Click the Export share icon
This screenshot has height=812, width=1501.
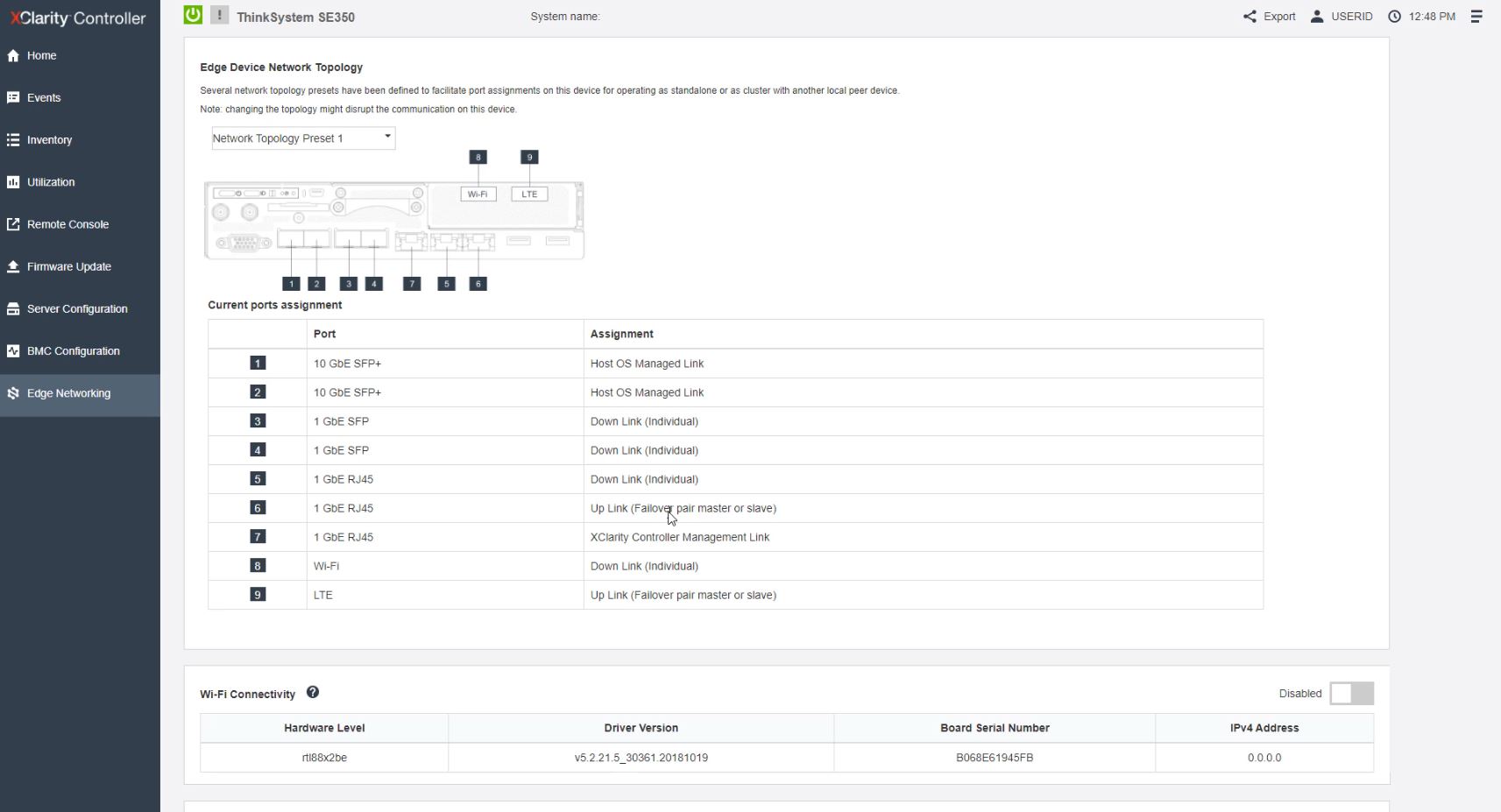tap(1250, 17)
